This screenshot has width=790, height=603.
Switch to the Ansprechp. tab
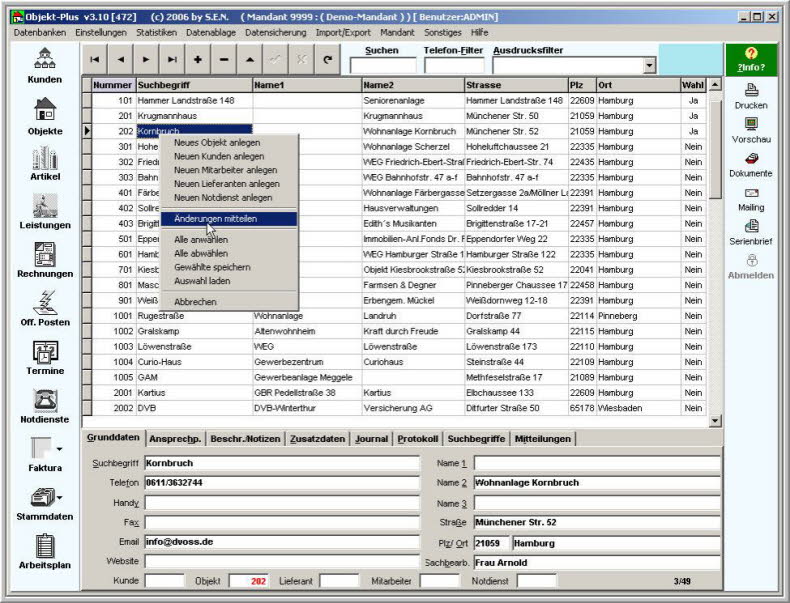click(175, 439)
